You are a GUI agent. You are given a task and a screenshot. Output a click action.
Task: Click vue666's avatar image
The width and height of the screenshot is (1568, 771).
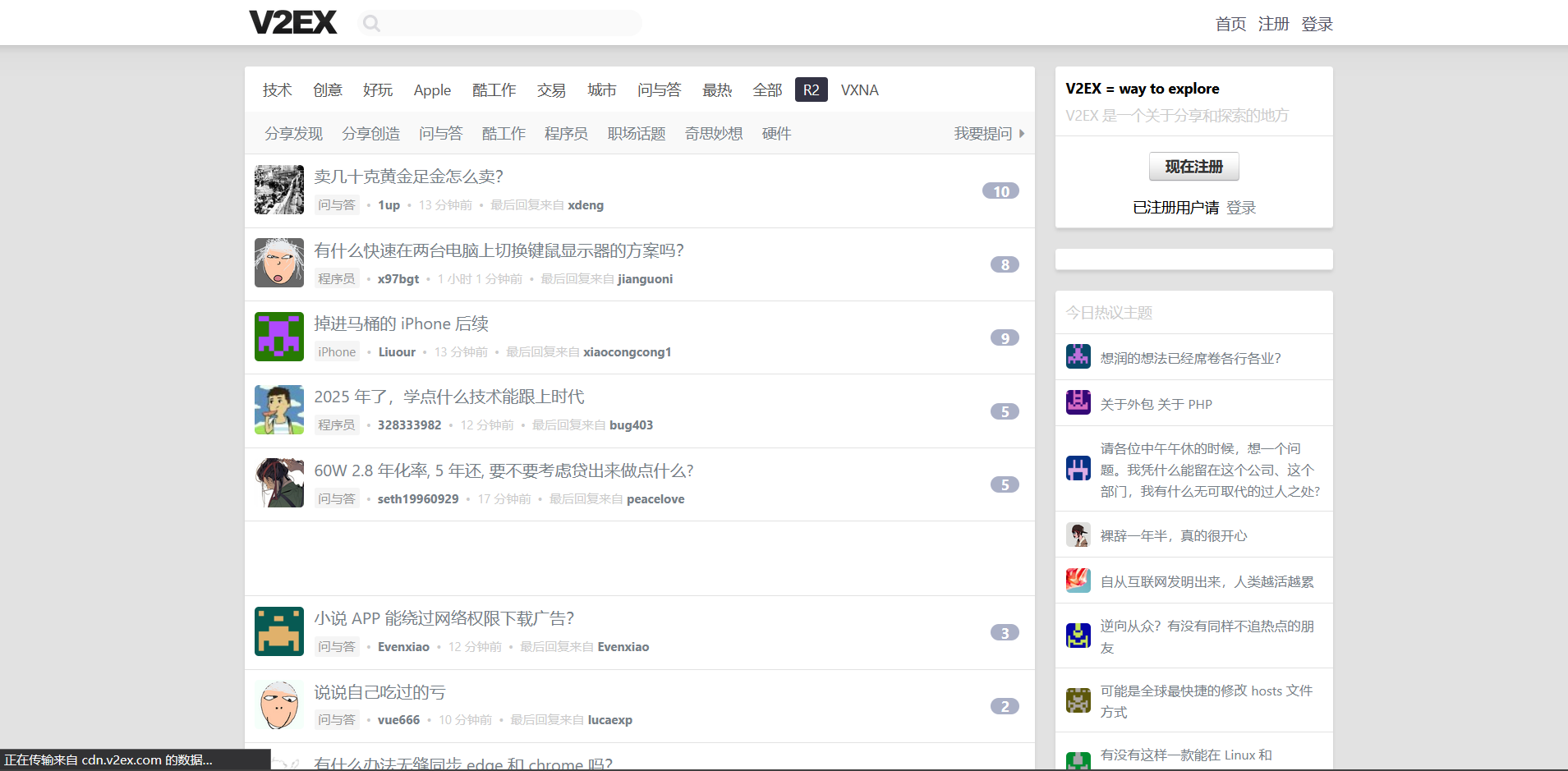point(278,704)
